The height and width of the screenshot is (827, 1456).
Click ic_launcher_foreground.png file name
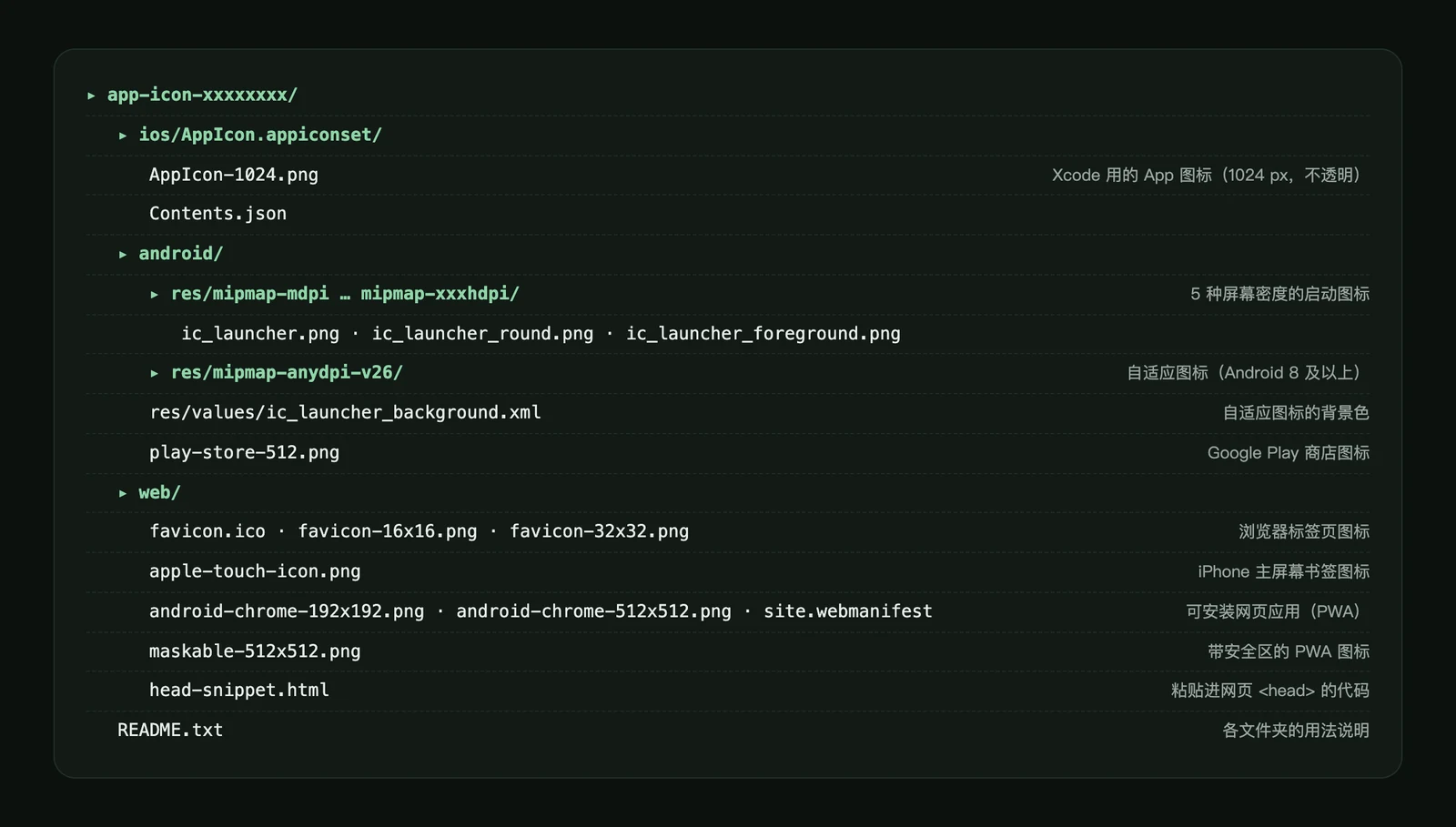click(763, 334)
